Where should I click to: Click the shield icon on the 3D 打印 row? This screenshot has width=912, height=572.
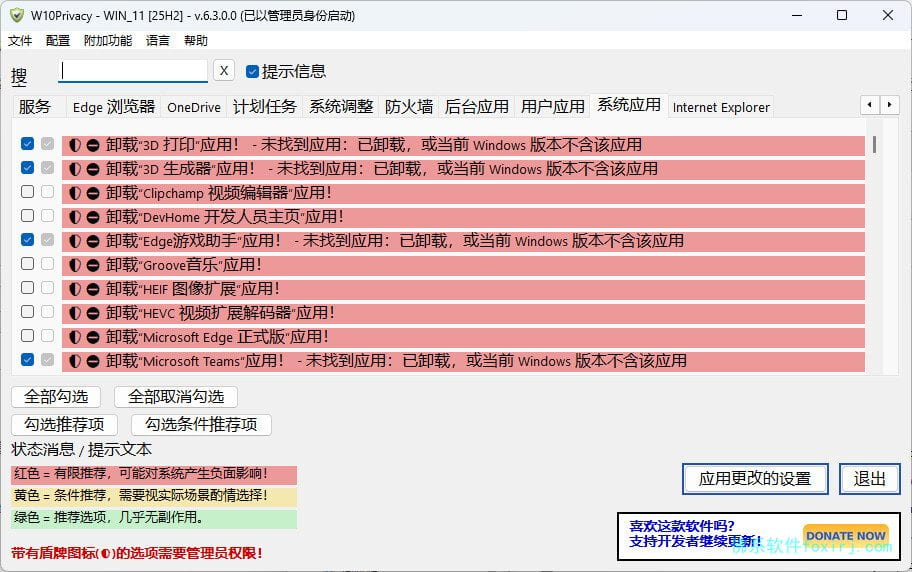(x=74, y=145)
